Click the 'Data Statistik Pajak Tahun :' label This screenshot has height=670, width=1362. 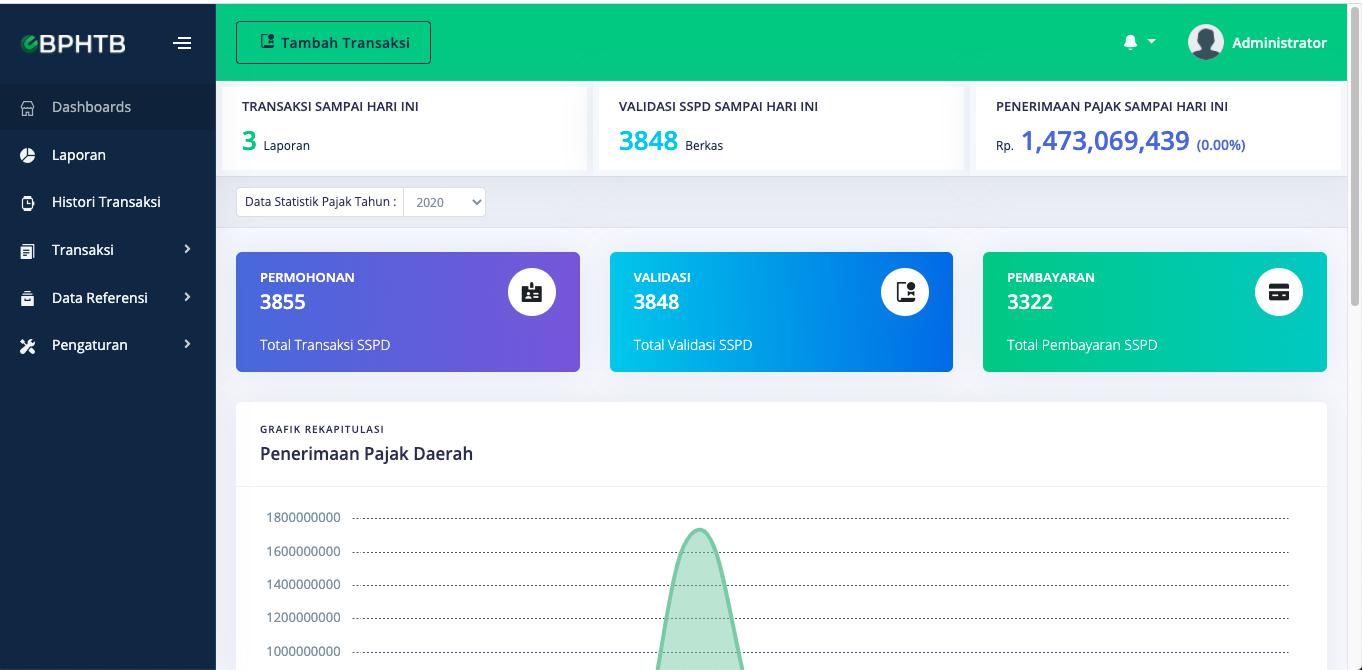coord(320,202)
